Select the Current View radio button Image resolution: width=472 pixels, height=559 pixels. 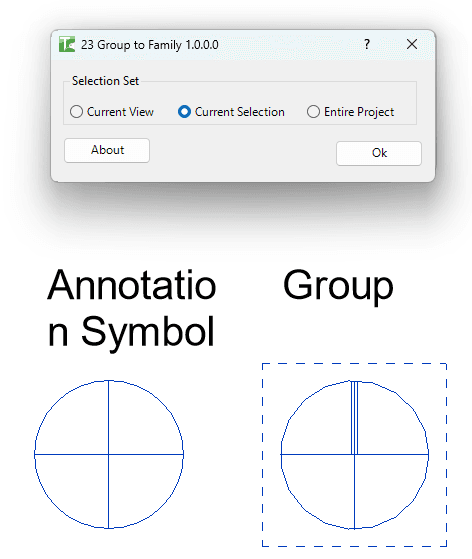(x=76, y=112)
